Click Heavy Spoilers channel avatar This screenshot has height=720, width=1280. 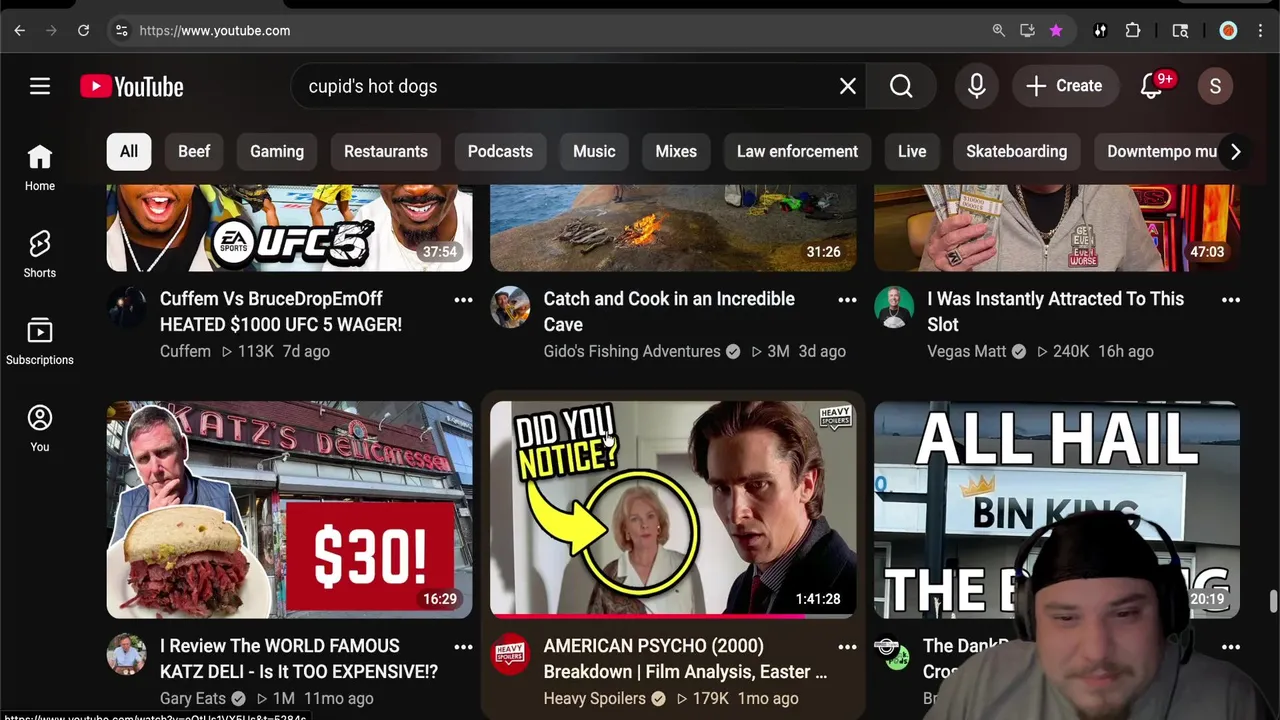[x=510, y=654]
